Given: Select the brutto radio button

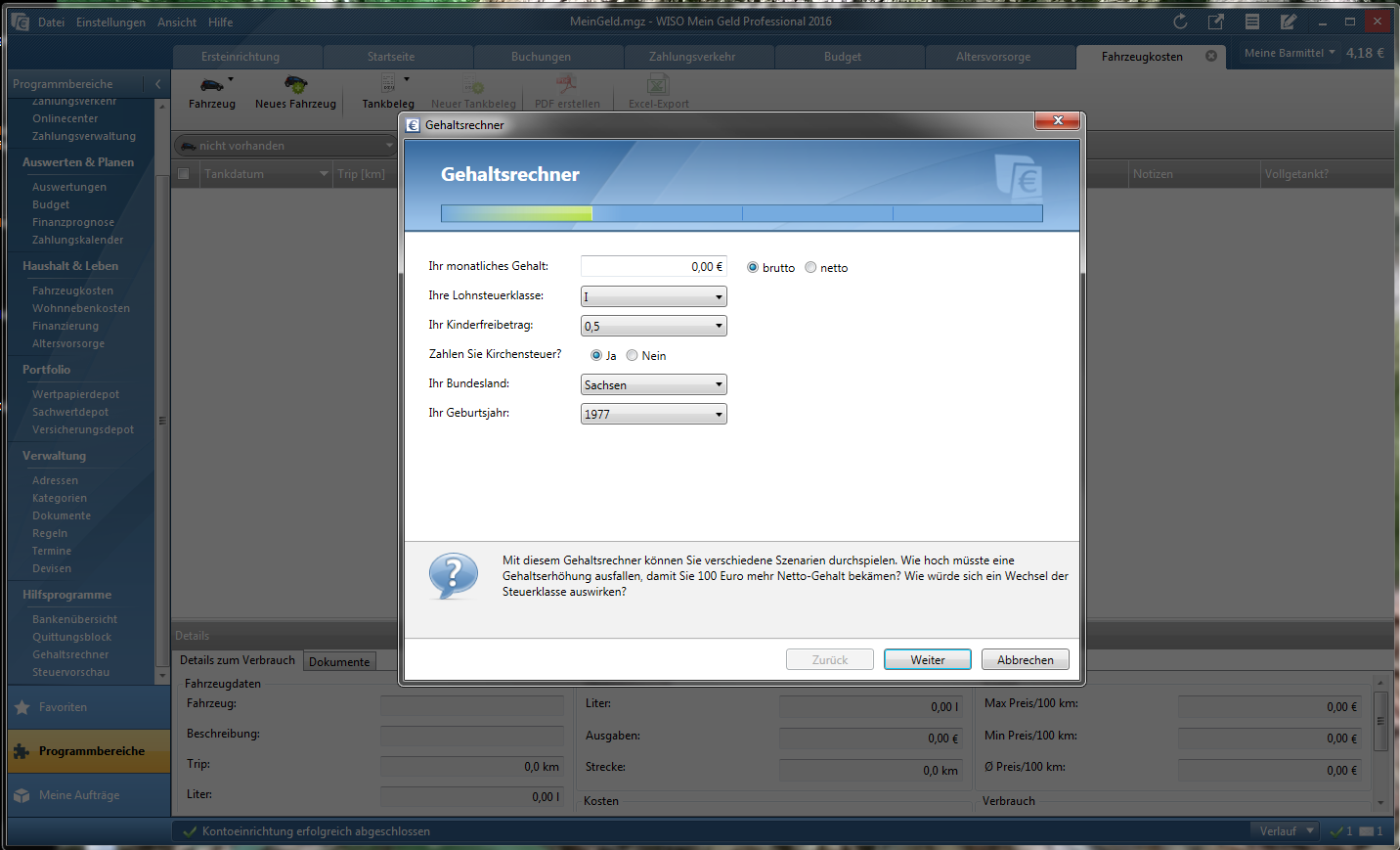Looking at the screenshot, I should [x=753, y=267].
